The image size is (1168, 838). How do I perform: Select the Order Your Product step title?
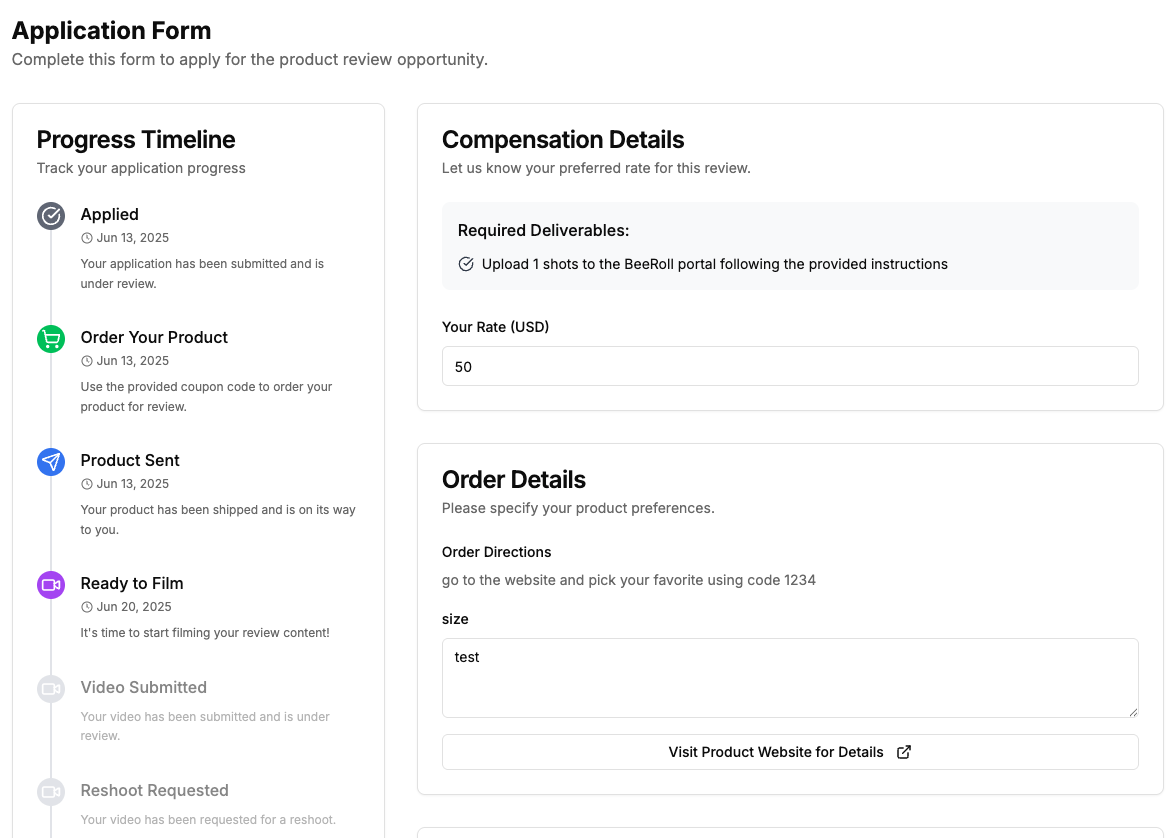(x=154, y=337)
